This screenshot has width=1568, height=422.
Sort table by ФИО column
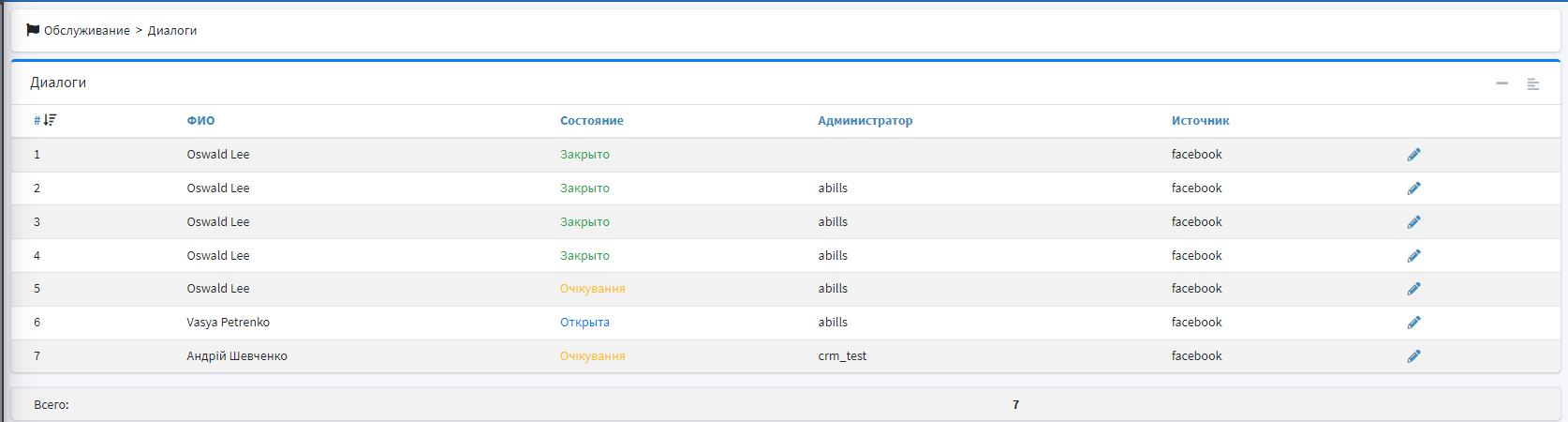[x=200, y=121]
